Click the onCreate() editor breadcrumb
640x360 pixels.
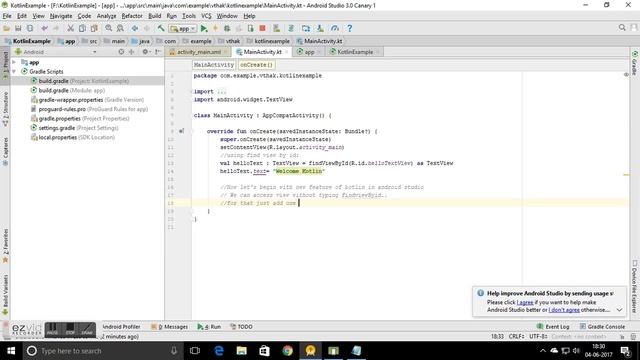click(256, 65)
